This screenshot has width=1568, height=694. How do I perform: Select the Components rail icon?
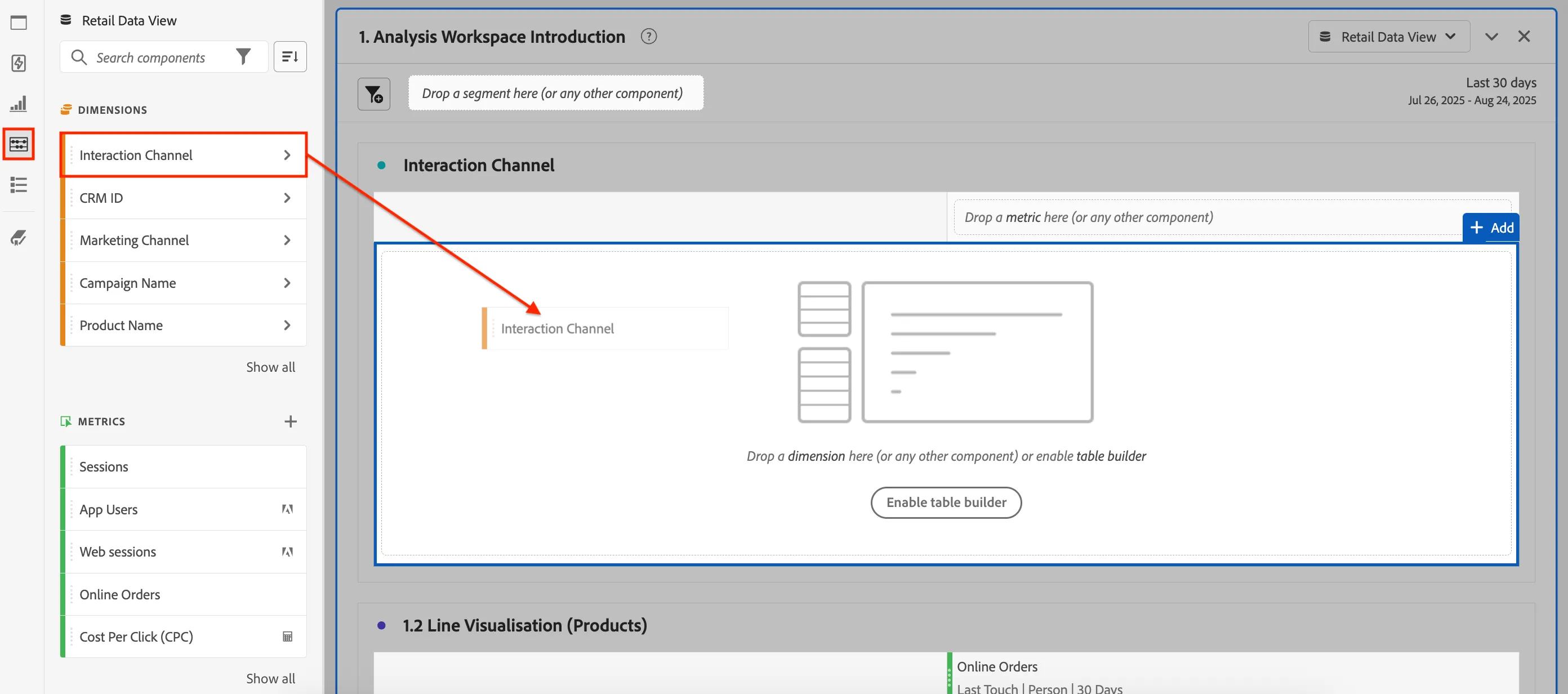tap(19, 144)
